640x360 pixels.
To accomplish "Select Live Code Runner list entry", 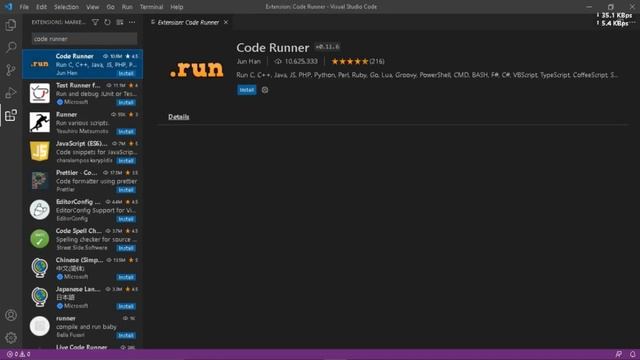I will [x=82, y=347].
